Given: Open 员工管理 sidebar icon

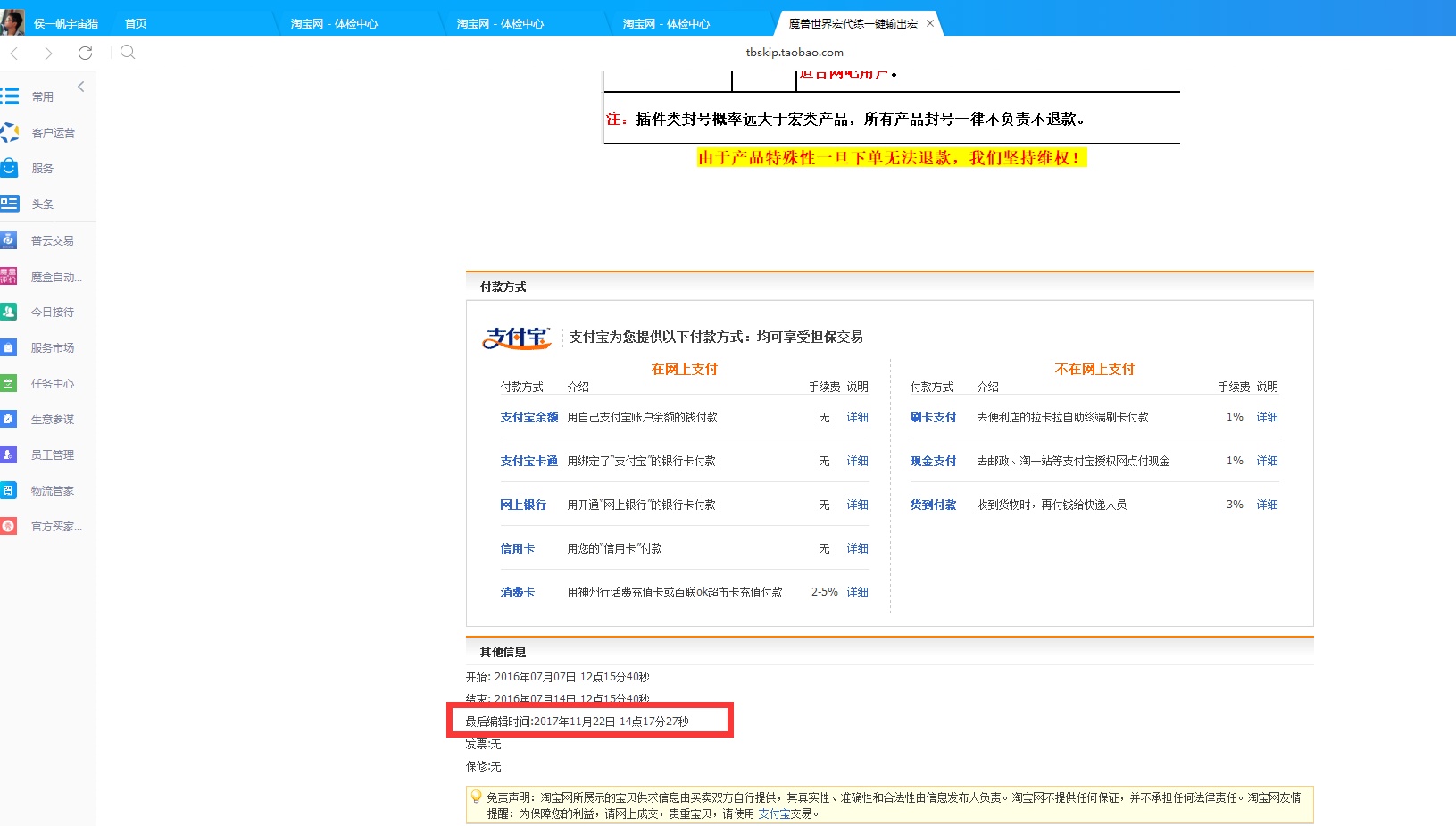Looking at the screenshot, I should (8, 455).
